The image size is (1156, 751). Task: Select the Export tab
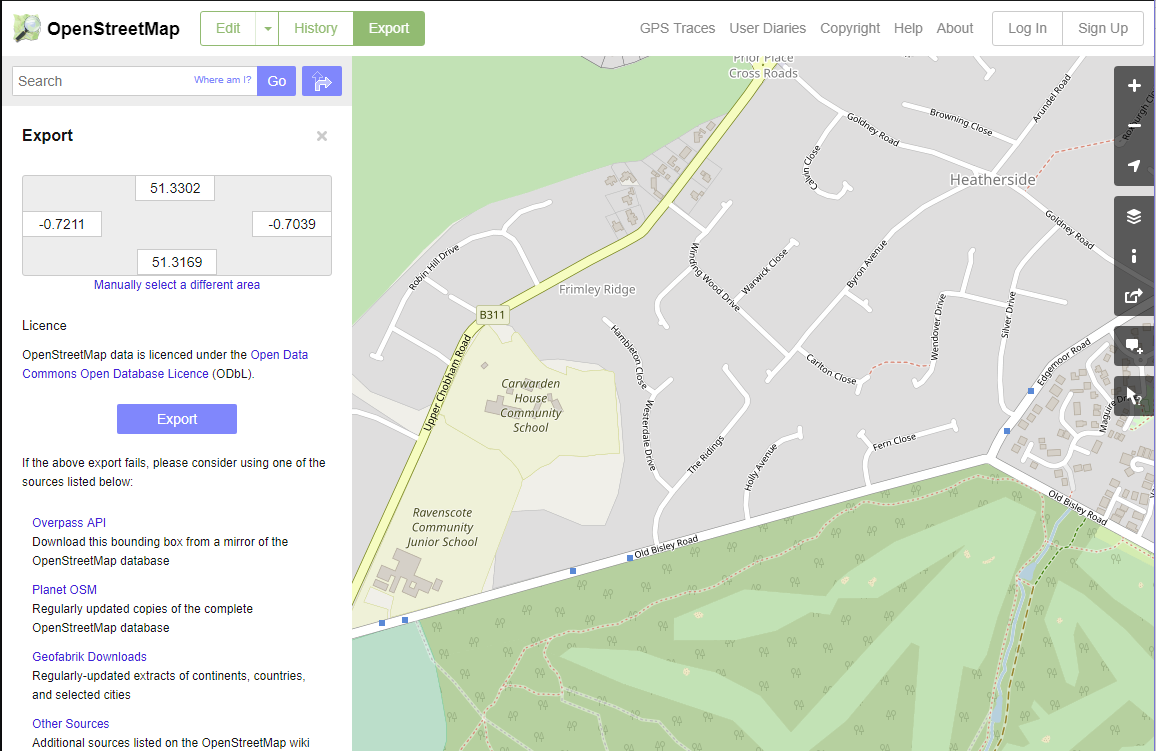pyautogui.click(x=389, y=29)
